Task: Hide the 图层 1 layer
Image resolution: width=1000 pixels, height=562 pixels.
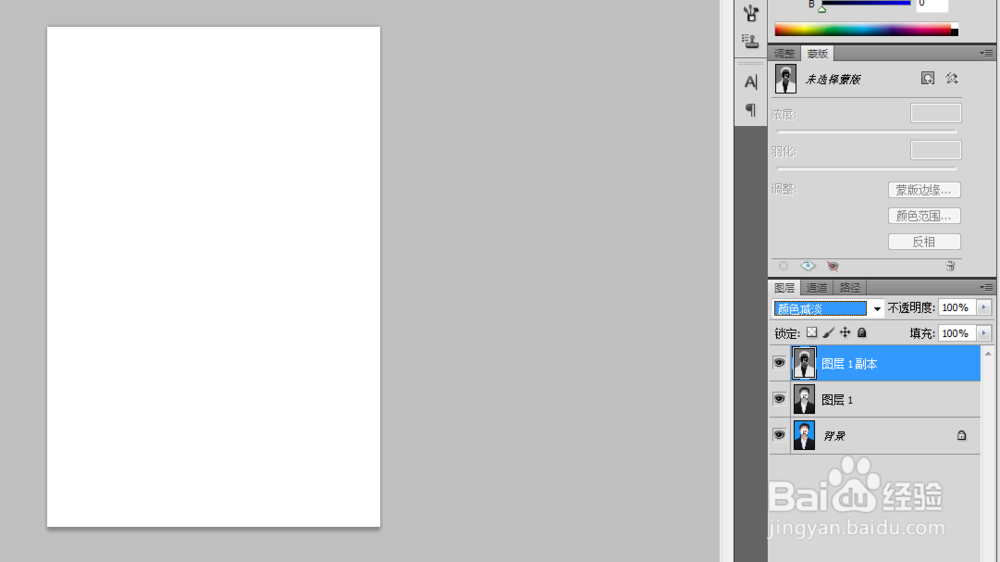Action: [x=779, y=399]
